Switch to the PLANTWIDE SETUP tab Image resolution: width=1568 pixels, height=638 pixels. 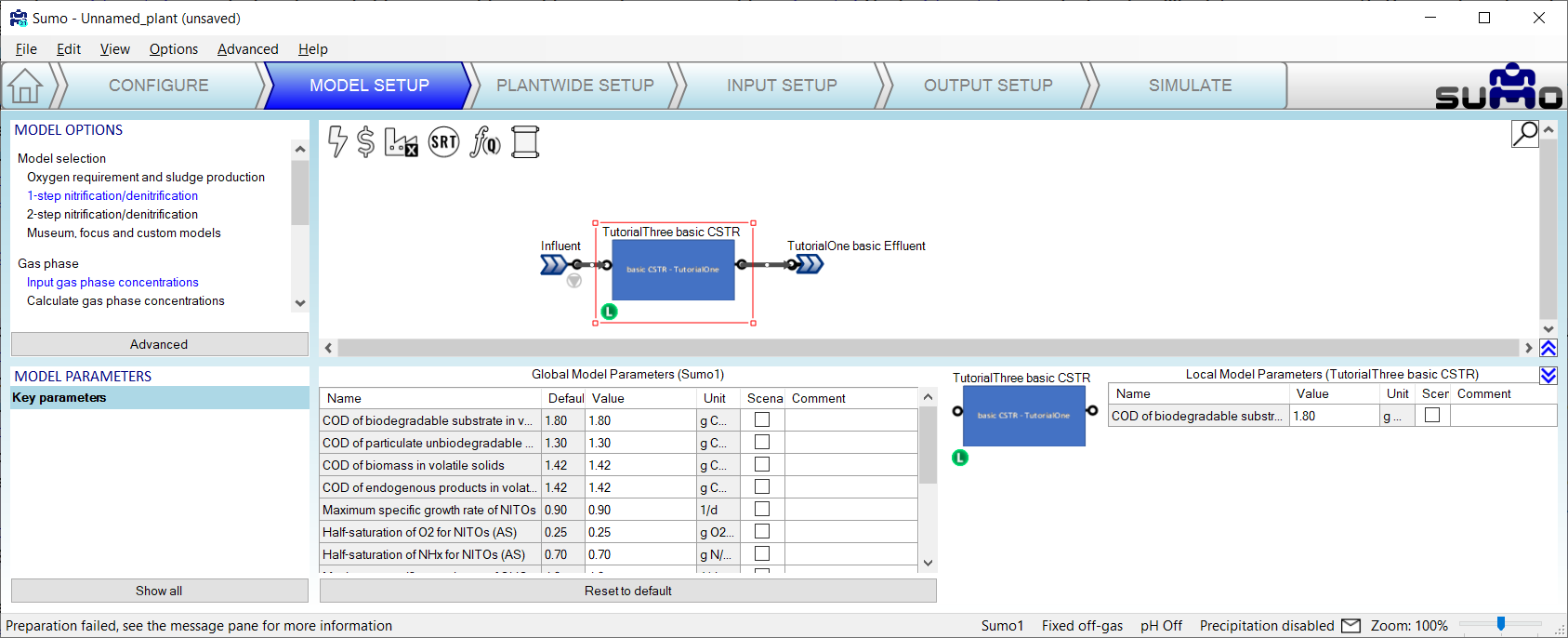(574, 86)
